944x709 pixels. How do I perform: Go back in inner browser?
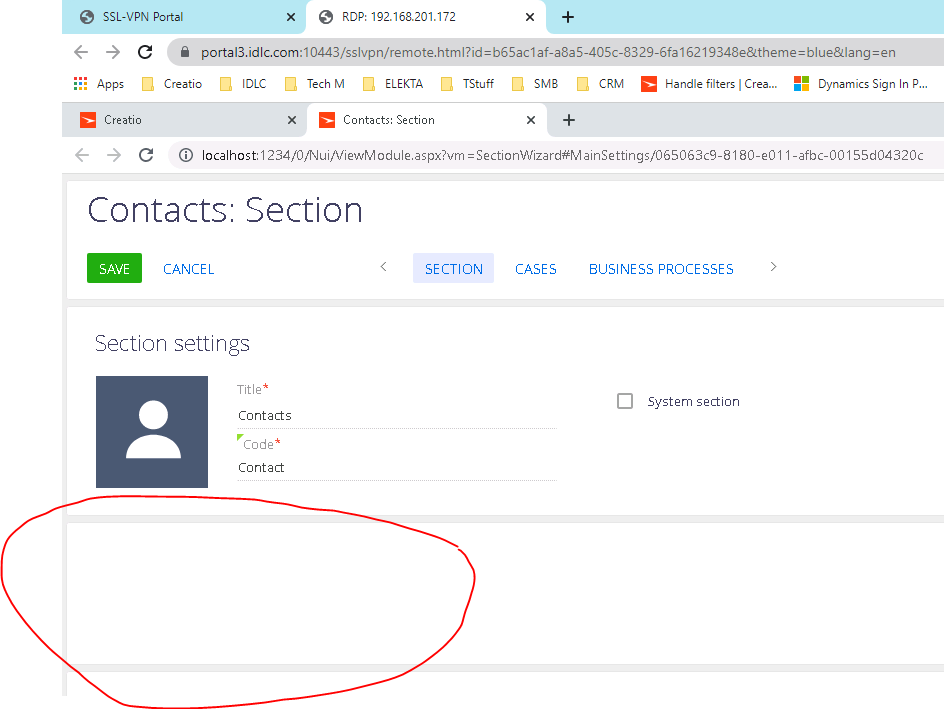(x=82, y=155)
